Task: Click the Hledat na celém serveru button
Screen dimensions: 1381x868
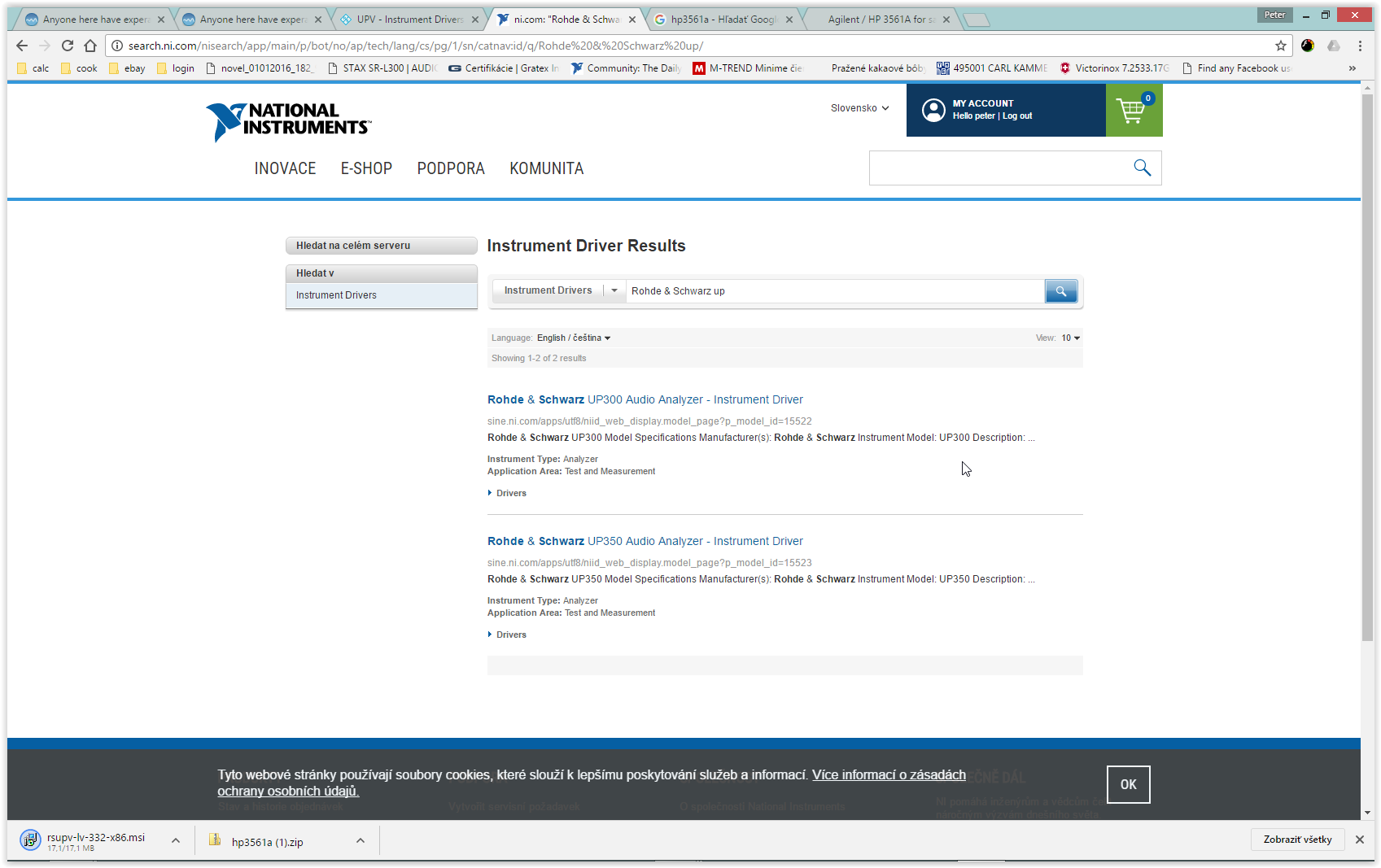Action: click(x=381, y=246)
